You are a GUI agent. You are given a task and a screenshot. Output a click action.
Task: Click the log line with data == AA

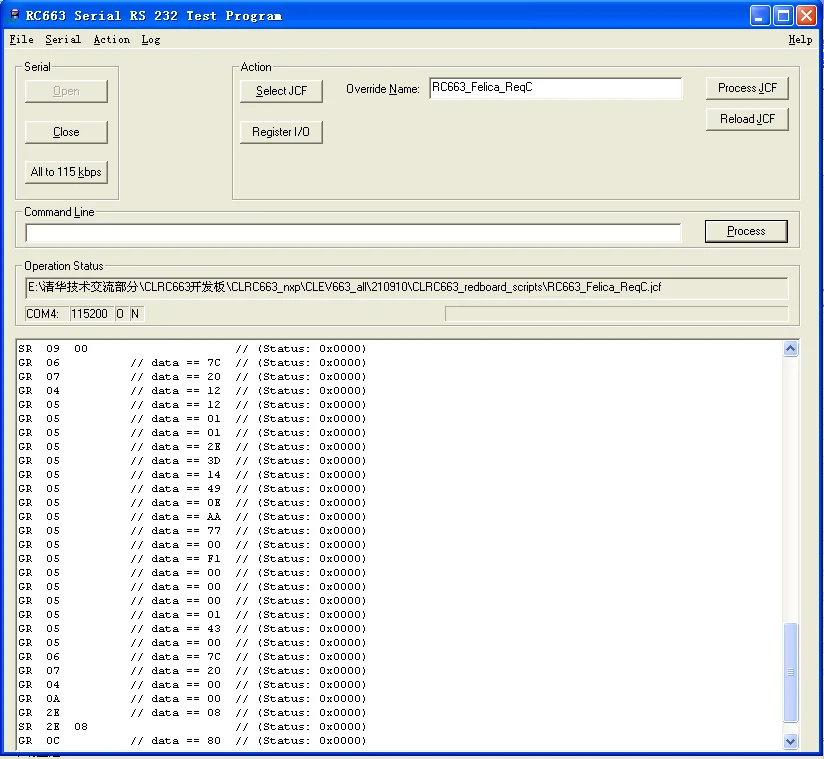point(192,517)
